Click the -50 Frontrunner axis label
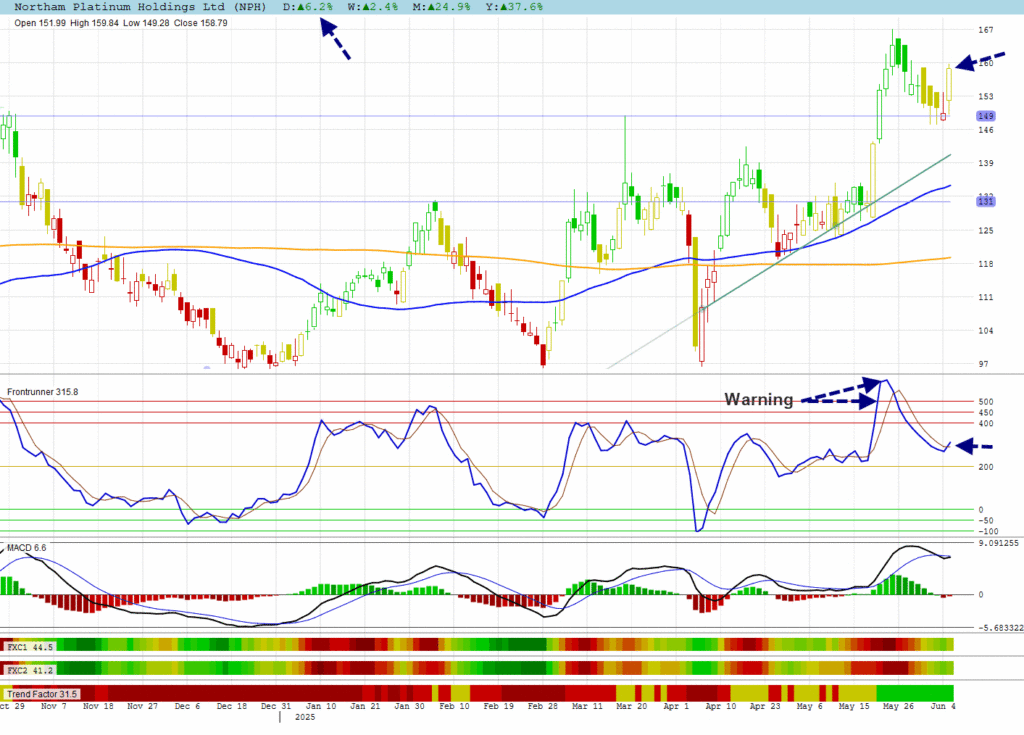This screenshot has width=1024, height=735. click(985, 521)
